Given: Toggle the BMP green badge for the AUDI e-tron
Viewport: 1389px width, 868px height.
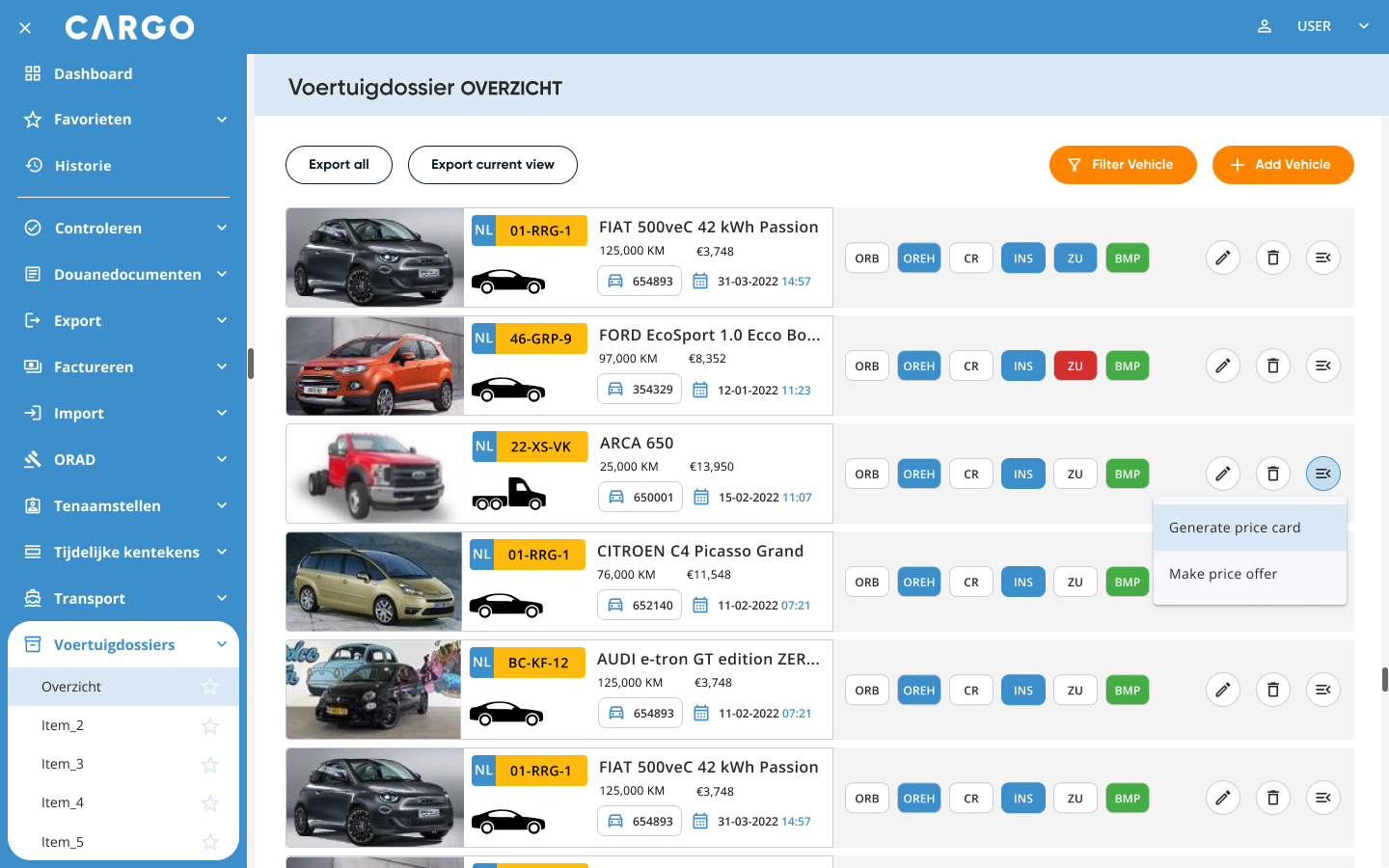Looking at the screenshot, I should [x=1127, y=690].
